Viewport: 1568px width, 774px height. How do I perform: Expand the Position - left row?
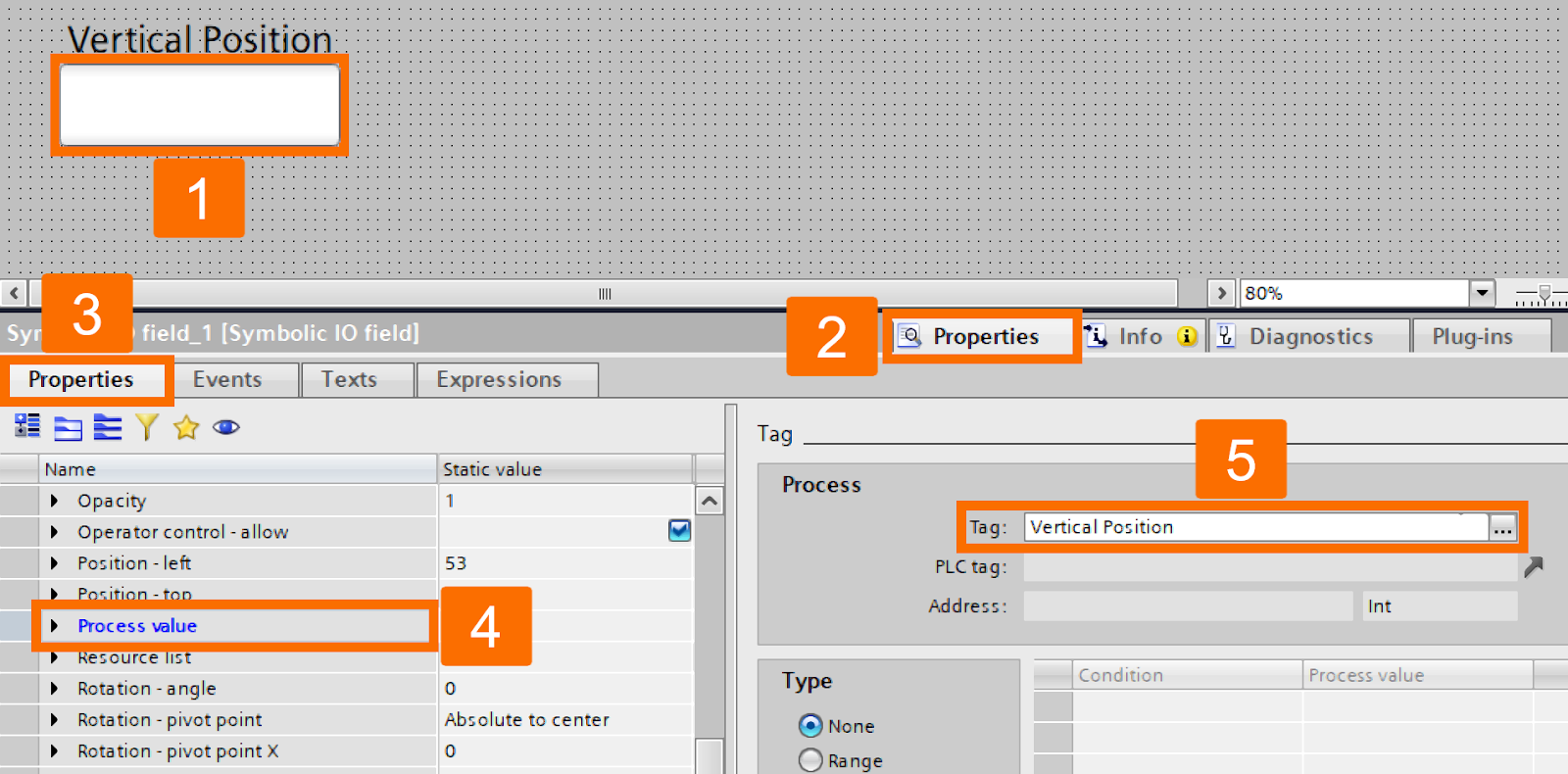[54, 563]
